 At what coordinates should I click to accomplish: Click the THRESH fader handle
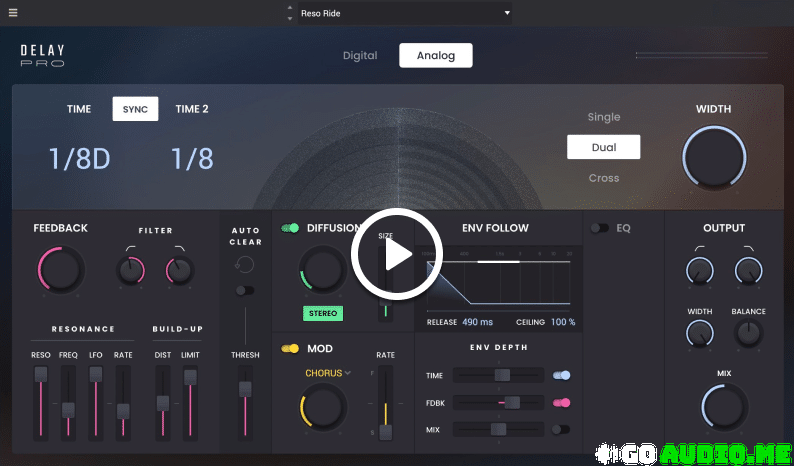pyautogui.click(x=245, y=389)
